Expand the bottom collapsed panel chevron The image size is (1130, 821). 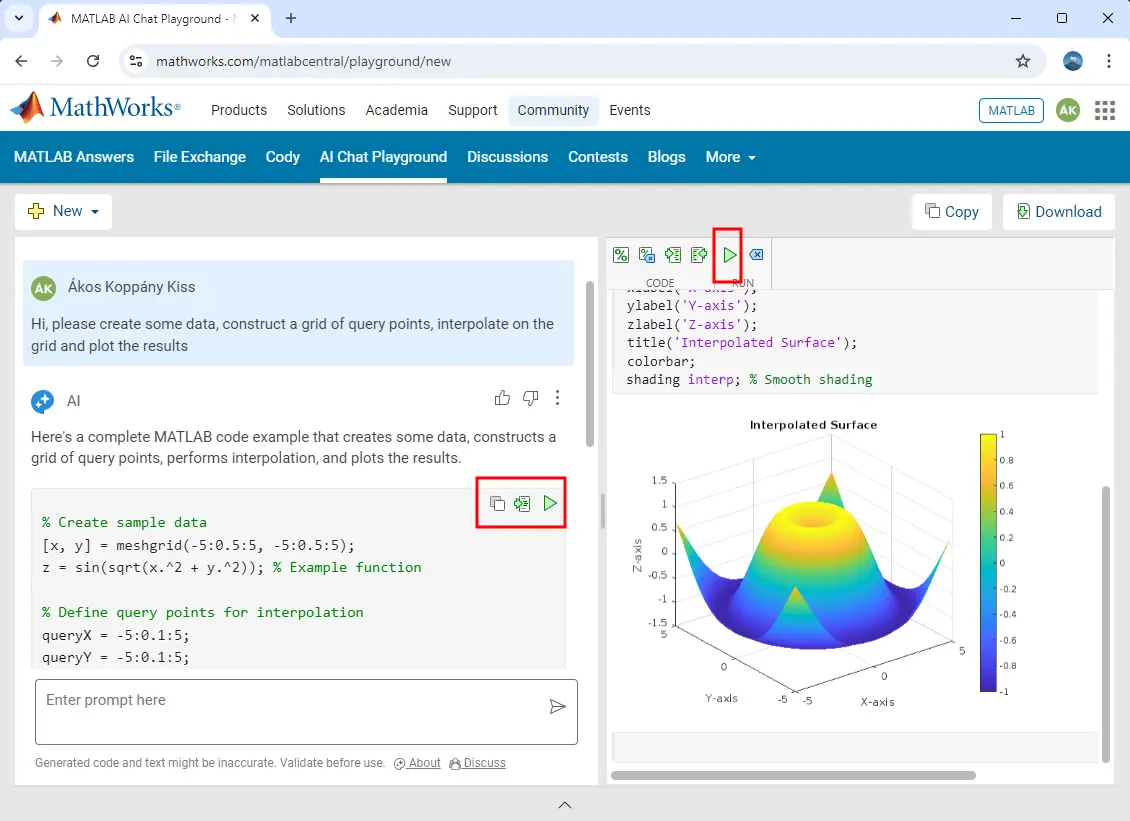pyautogui.click(x=565, y=805)
